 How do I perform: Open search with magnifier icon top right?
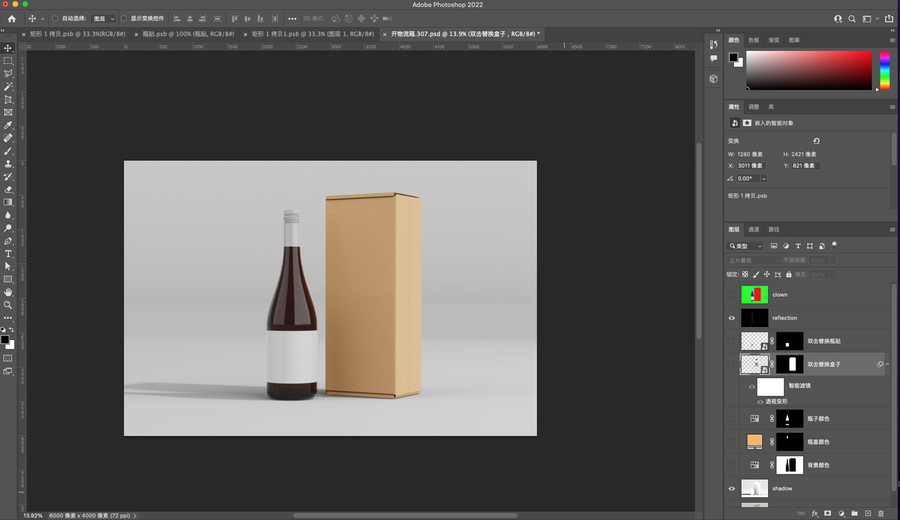pos(852,19)
